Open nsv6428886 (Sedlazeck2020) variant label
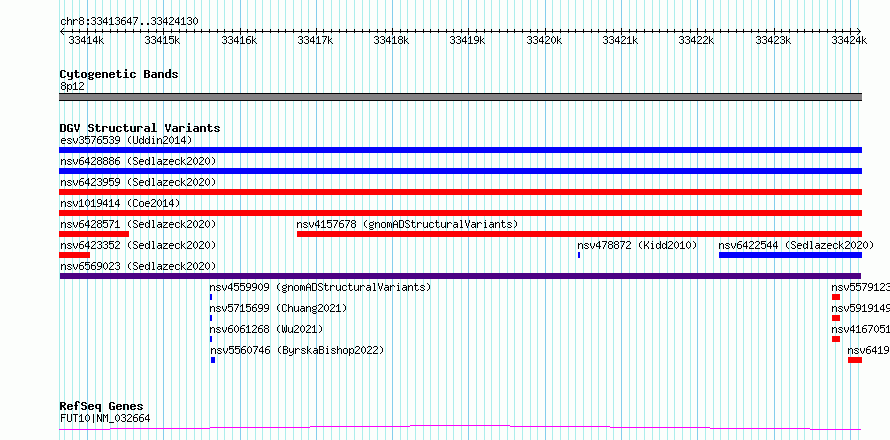This screenshot has height=440, width=890. [x=138, y=161]
